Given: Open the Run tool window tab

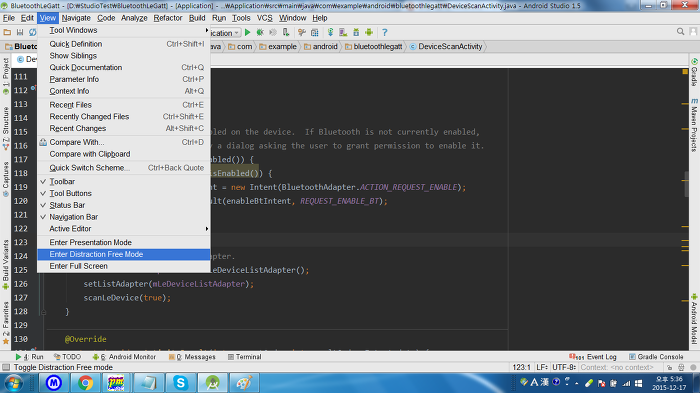Looking at the screenshot, I should (x=29, y=357).
